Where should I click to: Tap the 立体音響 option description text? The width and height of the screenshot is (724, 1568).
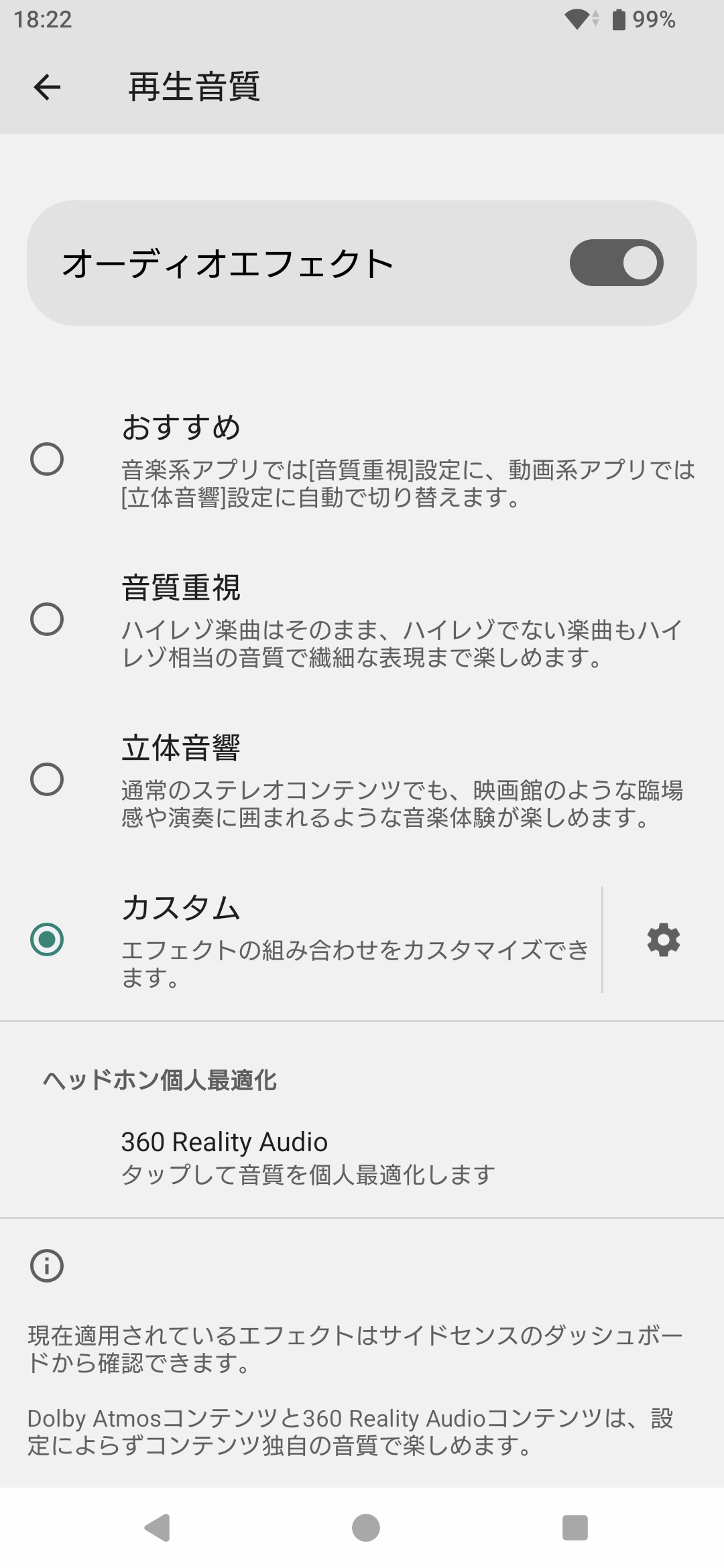[x=401, y=804]
